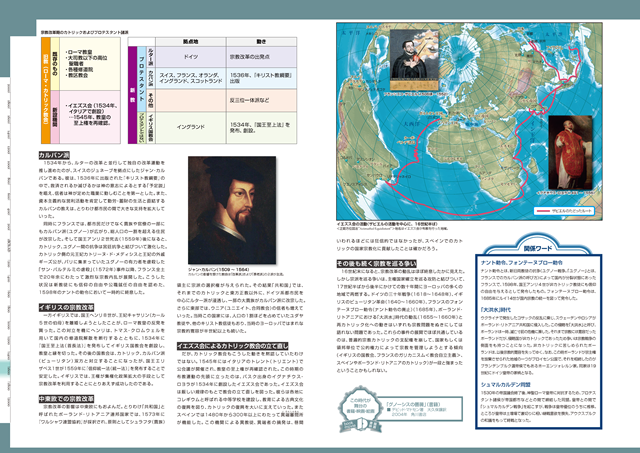
Task: Select the イエズス会（1534年、イタリアで創設） cell
Action: pyautogui.click(x=90, y=117)
